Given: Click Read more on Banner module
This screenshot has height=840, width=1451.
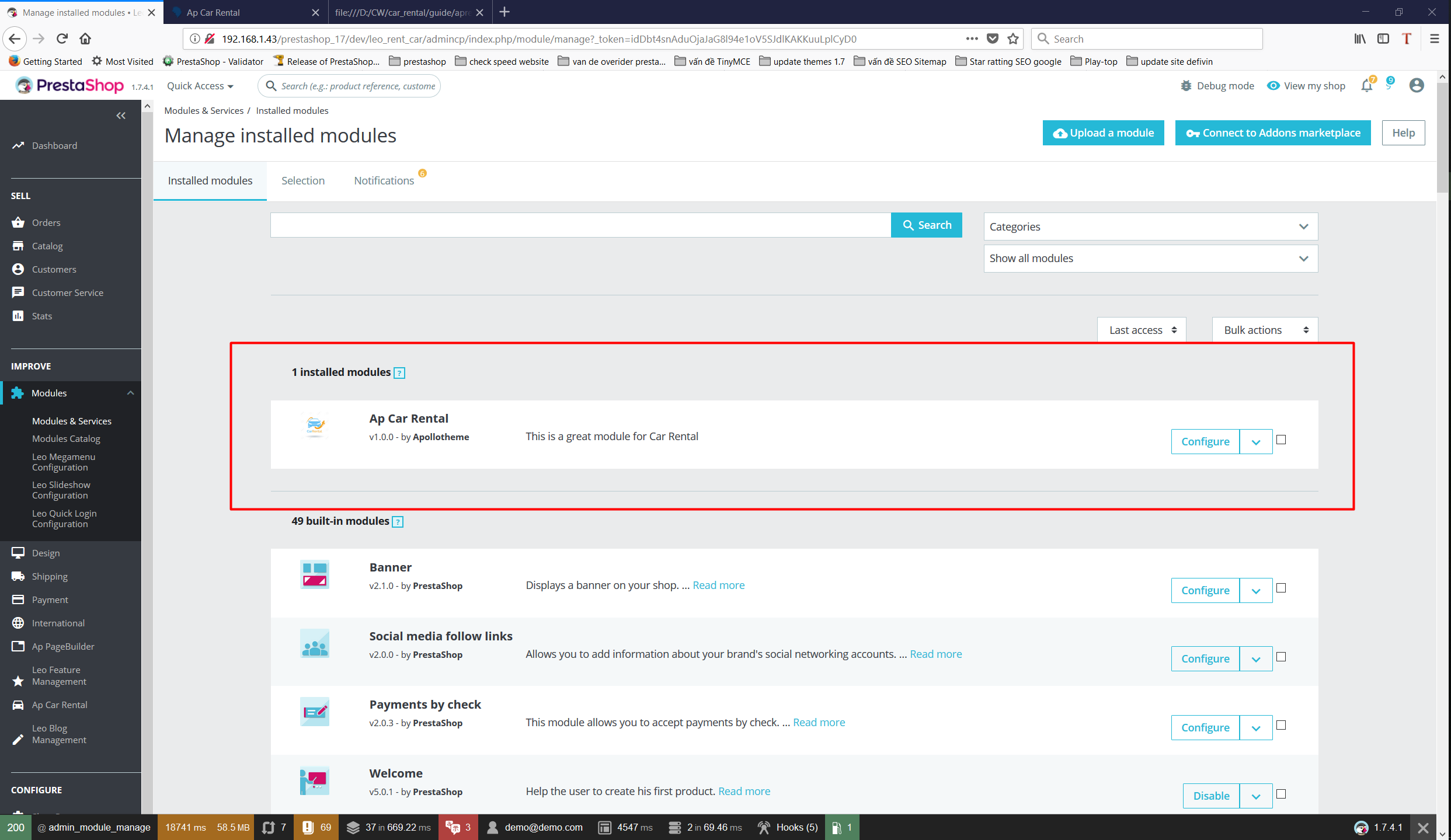Looking at the screenshot, I should coord(718,585).
